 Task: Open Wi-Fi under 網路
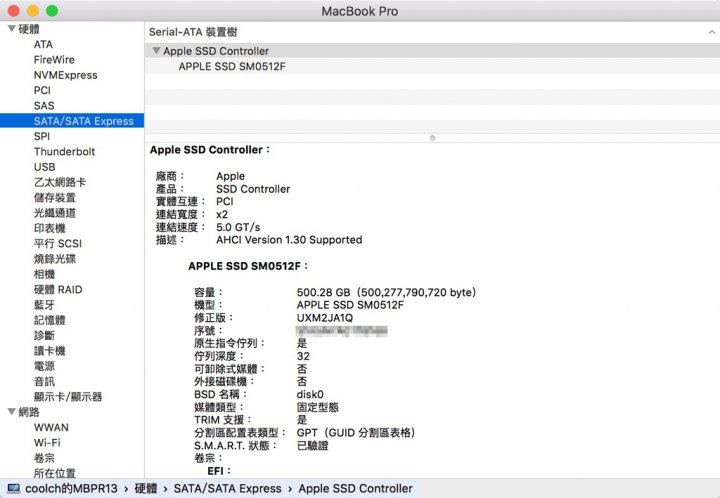point(47,442)
